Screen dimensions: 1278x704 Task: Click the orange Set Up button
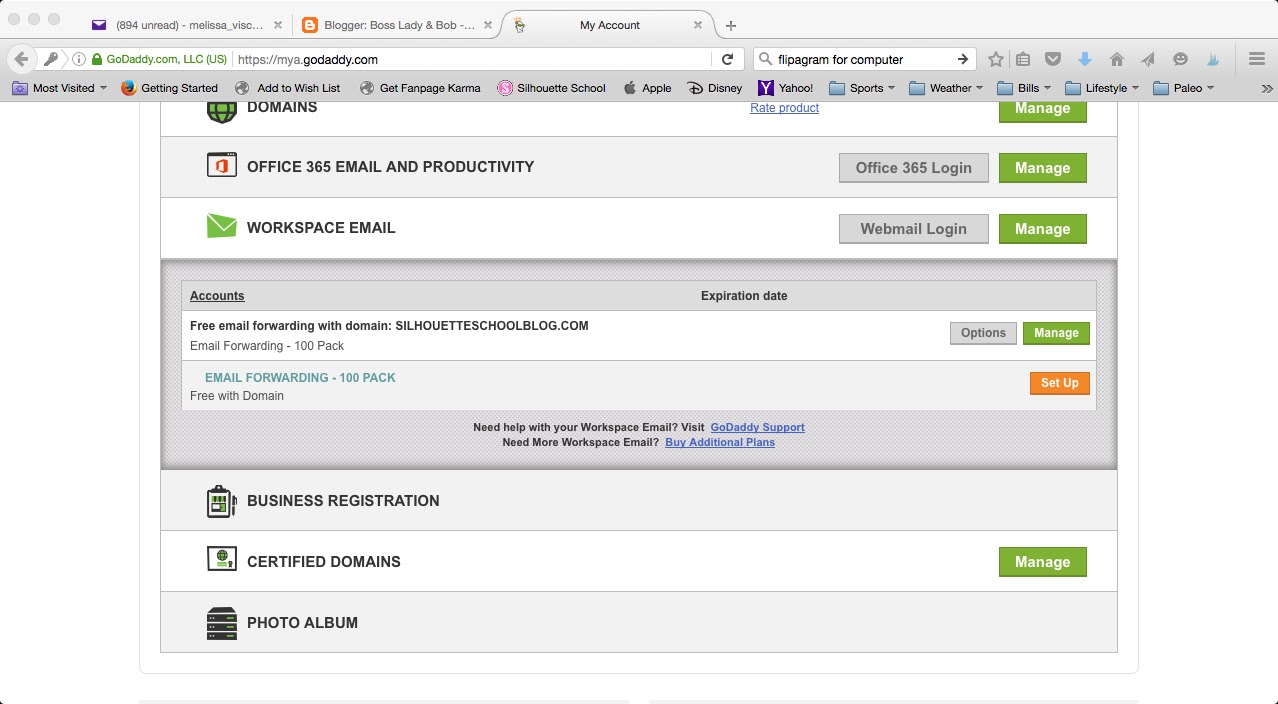[x=1060, y=383]
